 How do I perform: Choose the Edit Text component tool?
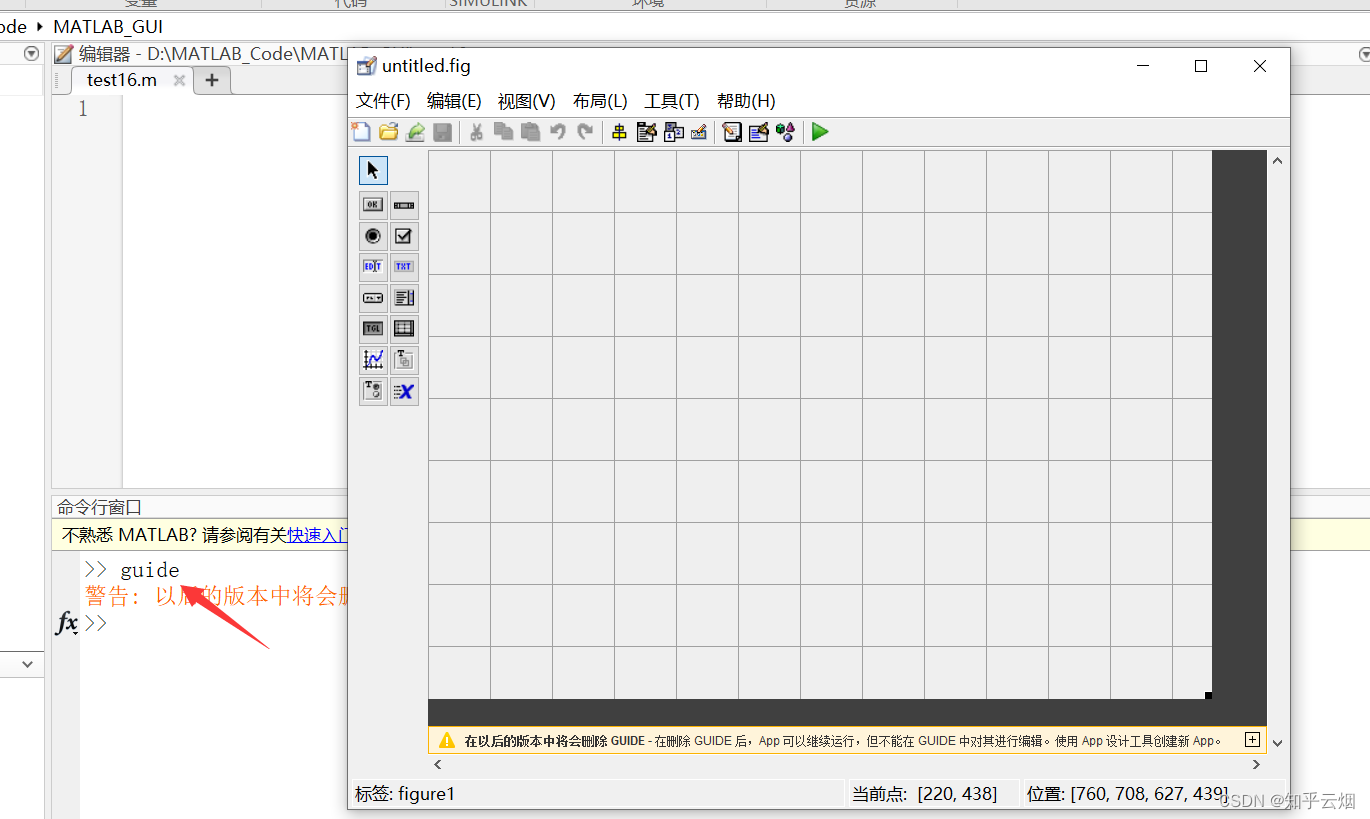pyautogui.click(x=372, y=266)
